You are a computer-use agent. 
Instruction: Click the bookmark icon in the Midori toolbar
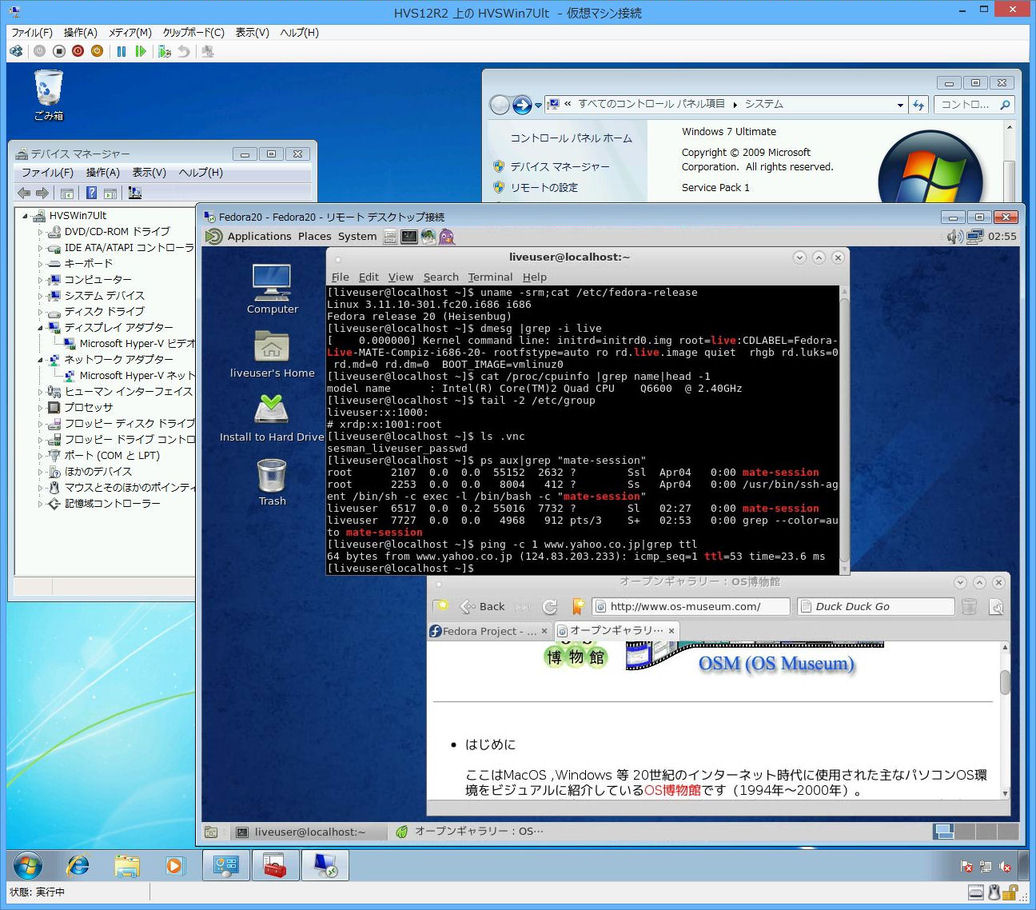coord(577,606)
